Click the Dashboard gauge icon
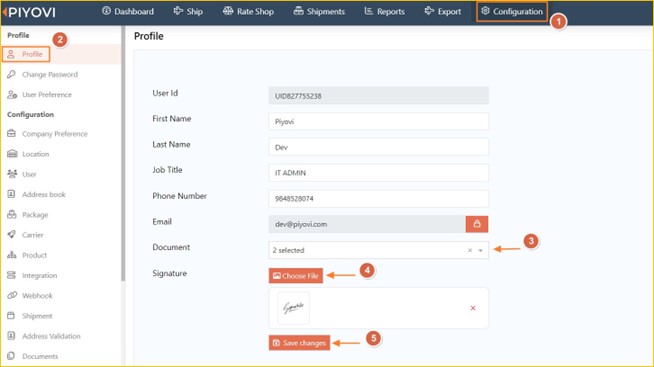 pyautogui.click(x=106, y=11)
